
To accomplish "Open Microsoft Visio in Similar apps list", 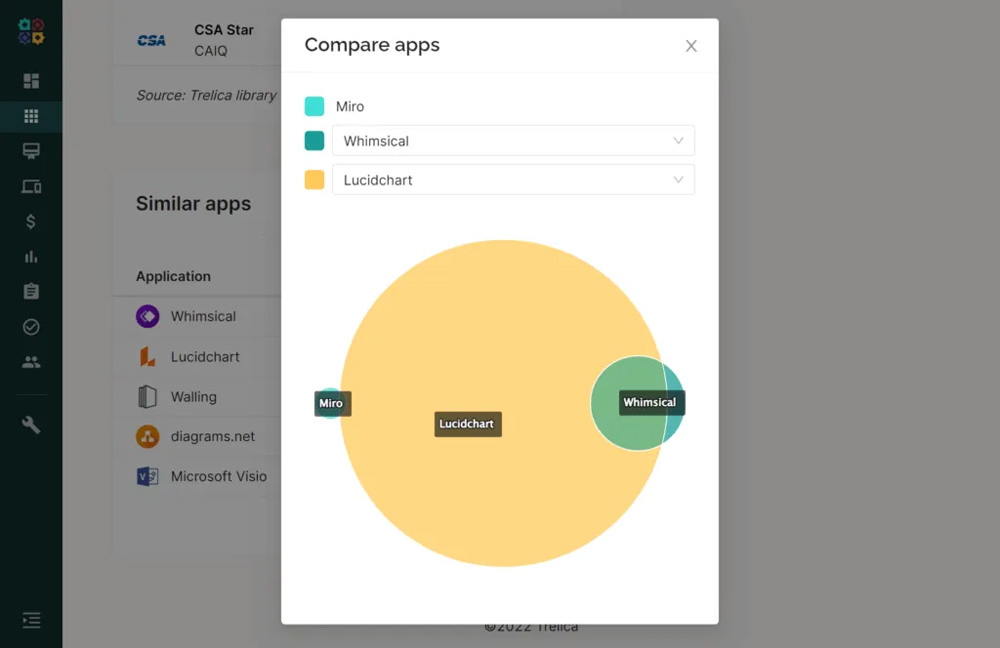I will point(219,476).
